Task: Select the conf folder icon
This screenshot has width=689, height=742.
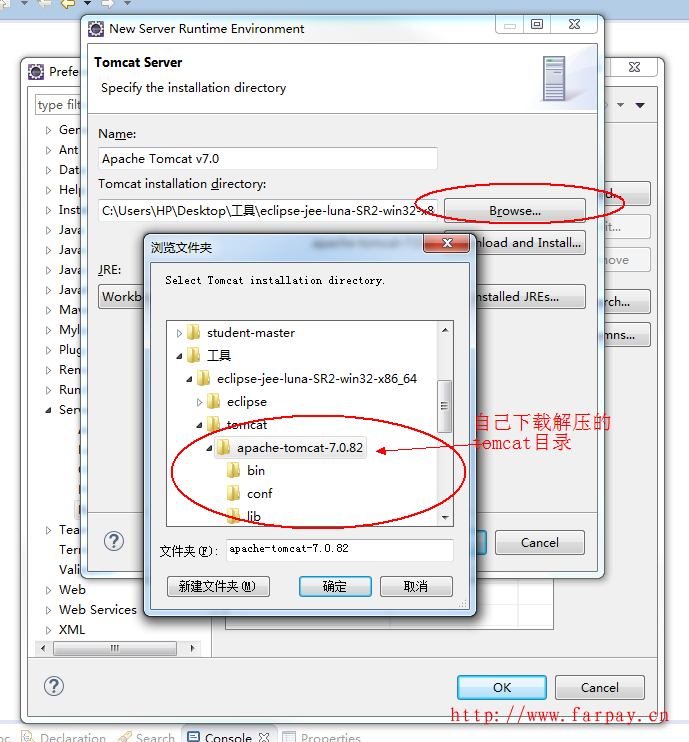Action: coord(233,493)
